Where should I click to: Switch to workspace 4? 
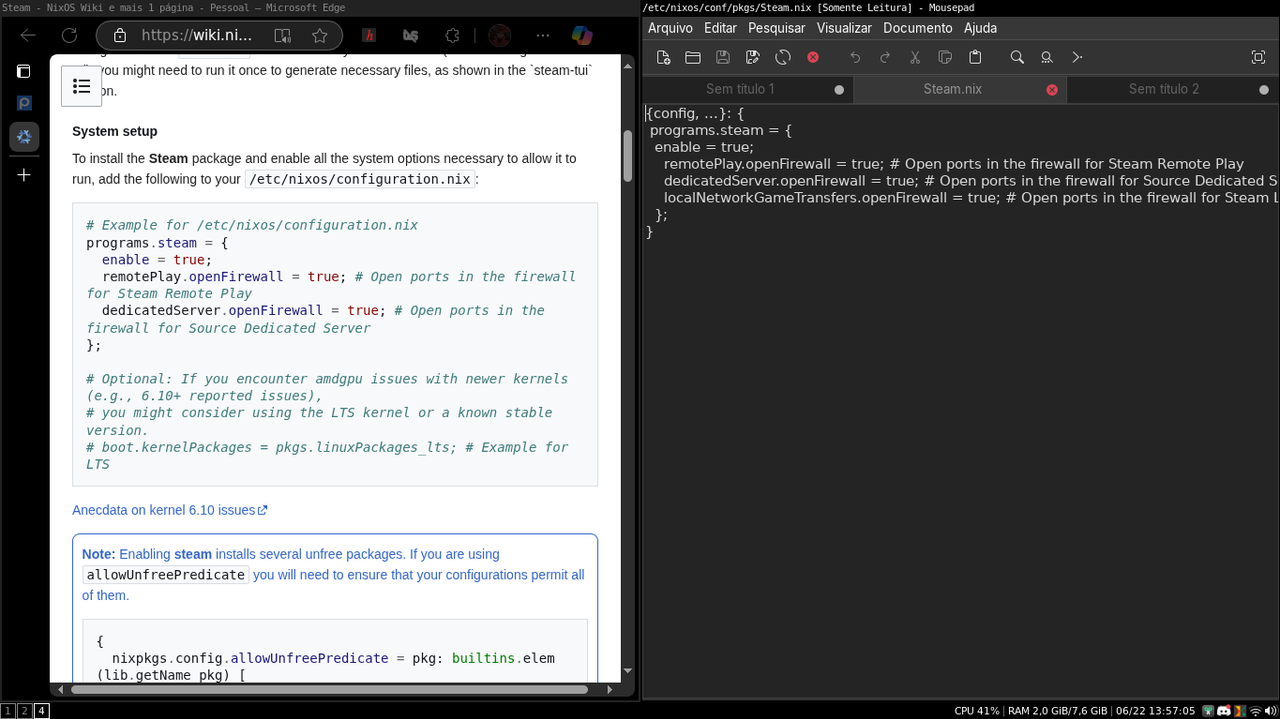pos(41,711)
